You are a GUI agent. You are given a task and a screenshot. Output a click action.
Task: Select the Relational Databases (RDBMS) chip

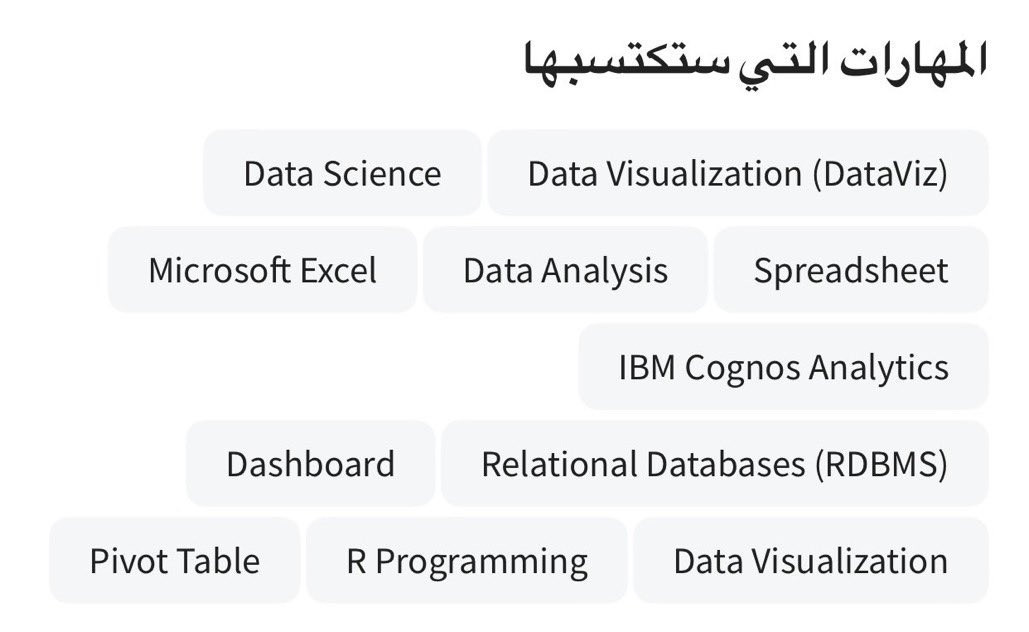(x=715, y=463)
